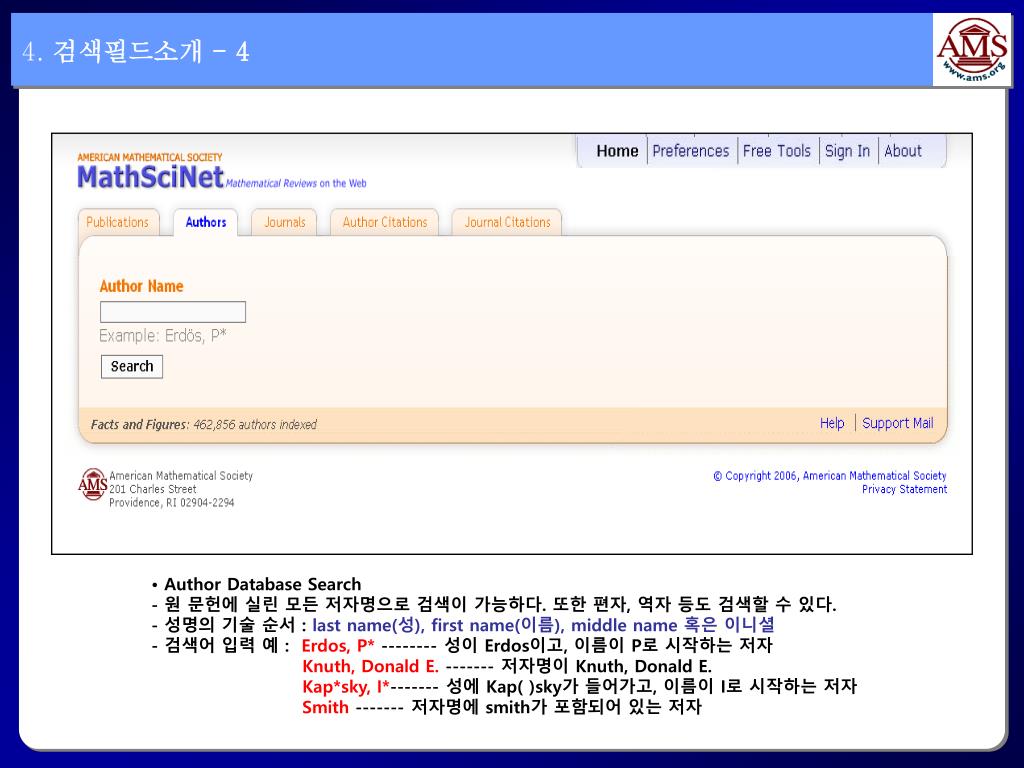The image size is (1024, 768).
Task: Click the small 'AMERICAN MATHEMATICAL SOCIETY' text above the MathSciNet logo
Action: click(150, 157)
